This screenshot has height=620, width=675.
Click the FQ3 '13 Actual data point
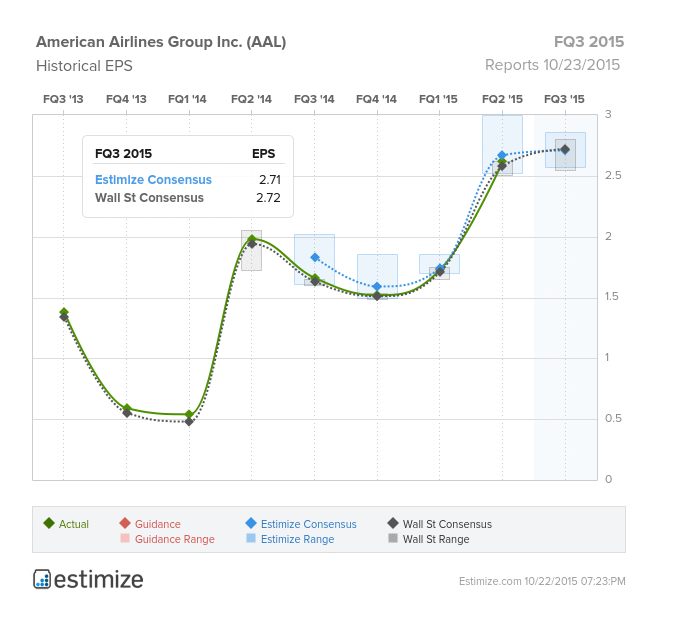tap(64, 312)
